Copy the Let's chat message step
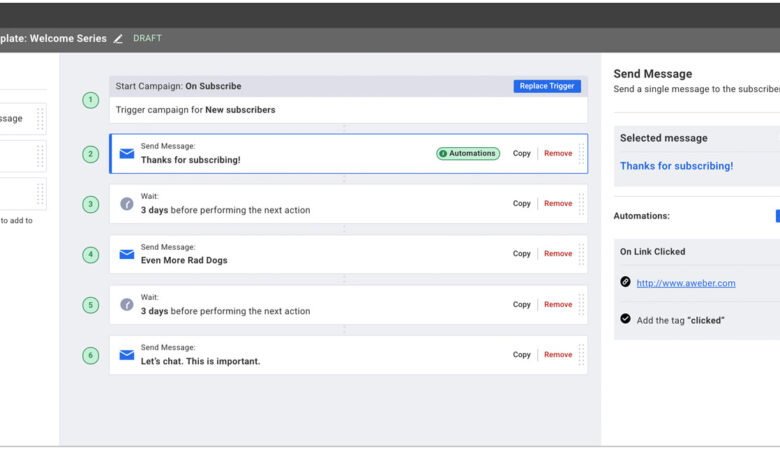The height and width of the screenshot is (450, 780). click(521, 355)
